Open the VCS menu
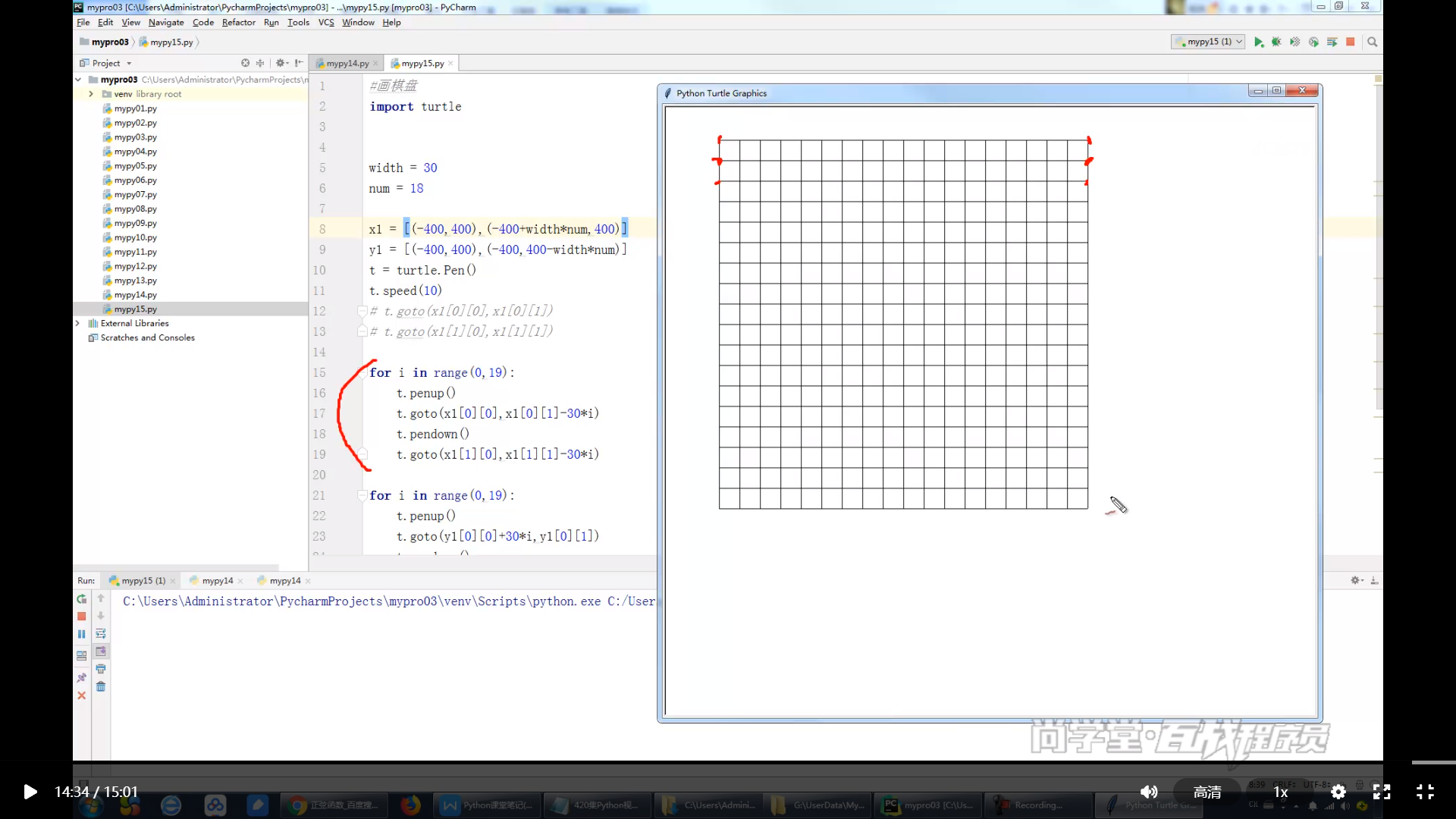Viewport: 1456px width, 819px height. (x=326, y=22)
